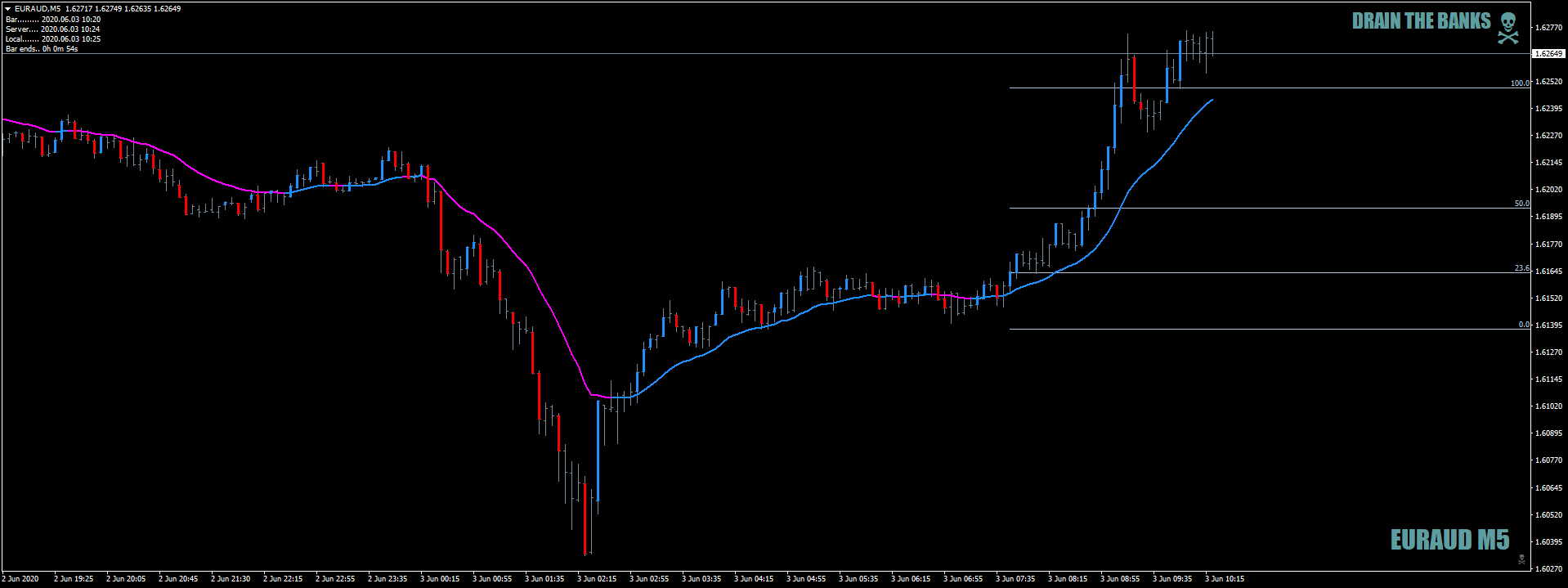Click the 1.61270 price scale label
1568x588 pixels.
(1548, 352)
